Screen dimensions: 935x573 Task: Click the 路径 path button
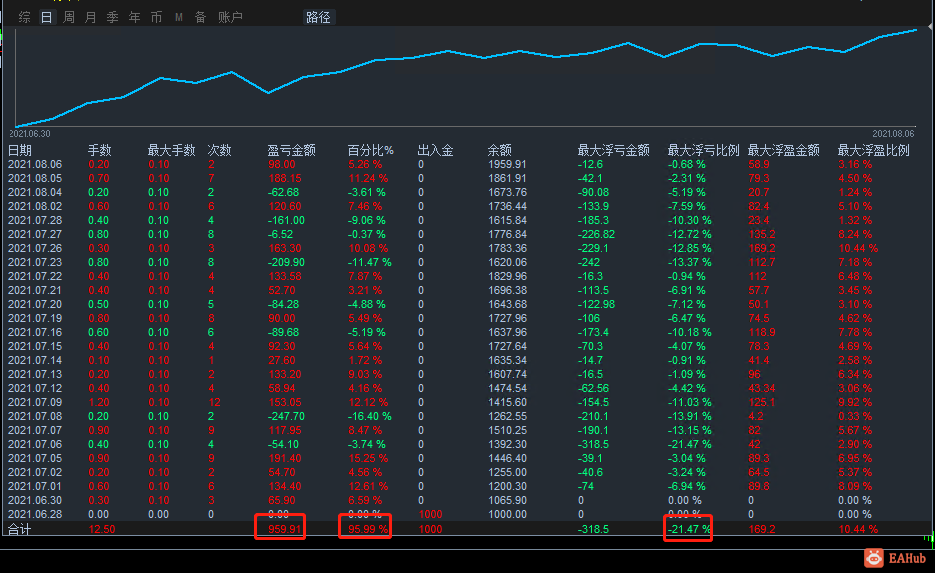[x=318, y=17]
